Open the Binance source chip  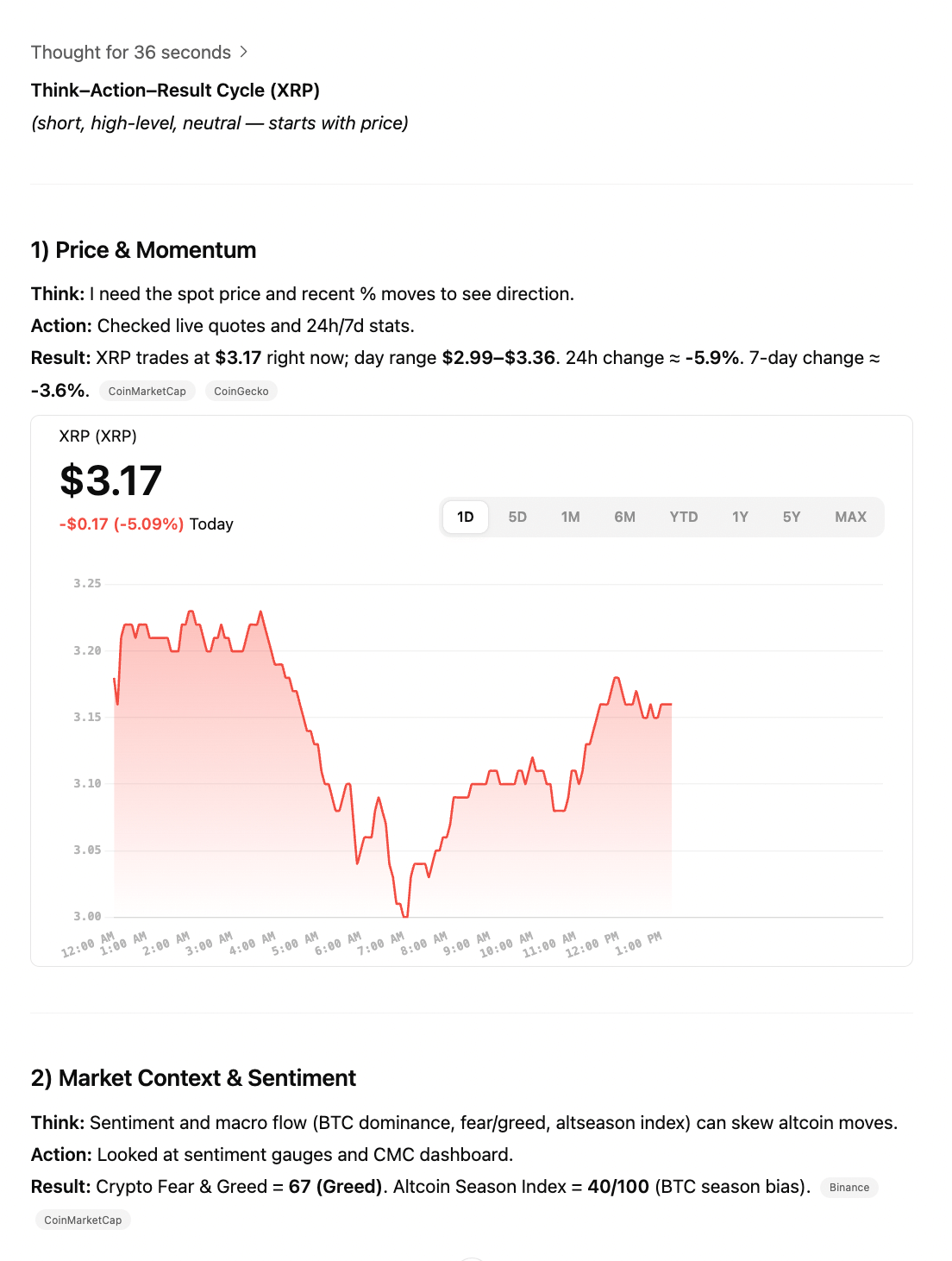click(849, 1188)
